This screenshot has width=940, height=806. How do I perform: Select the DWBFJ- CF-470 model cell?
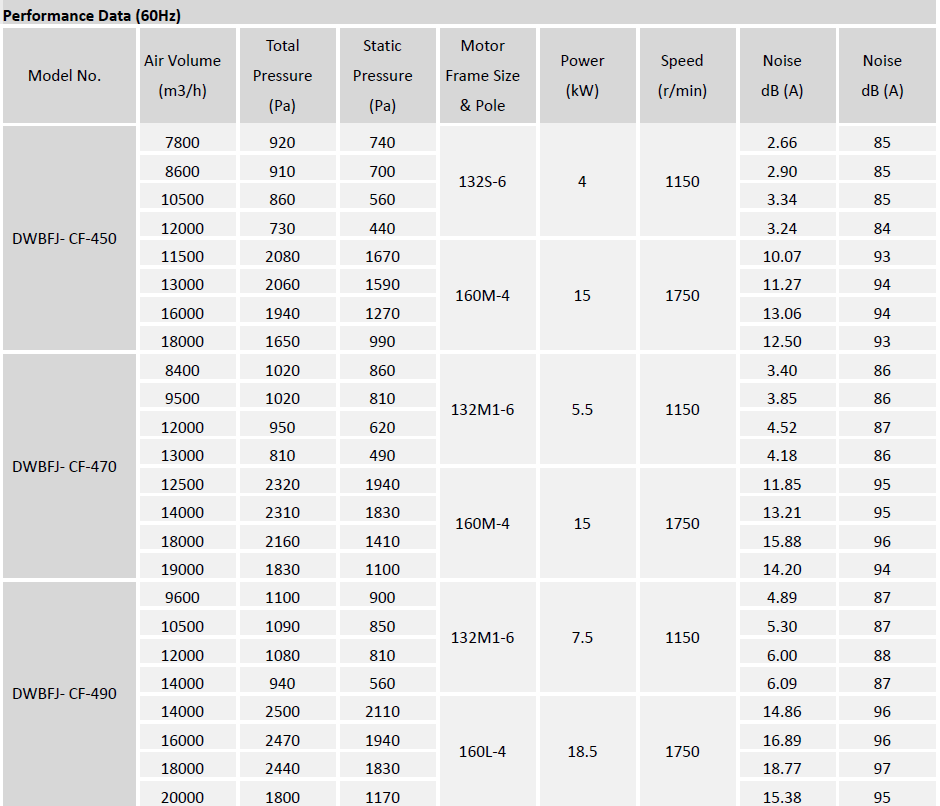coord(65,466)
